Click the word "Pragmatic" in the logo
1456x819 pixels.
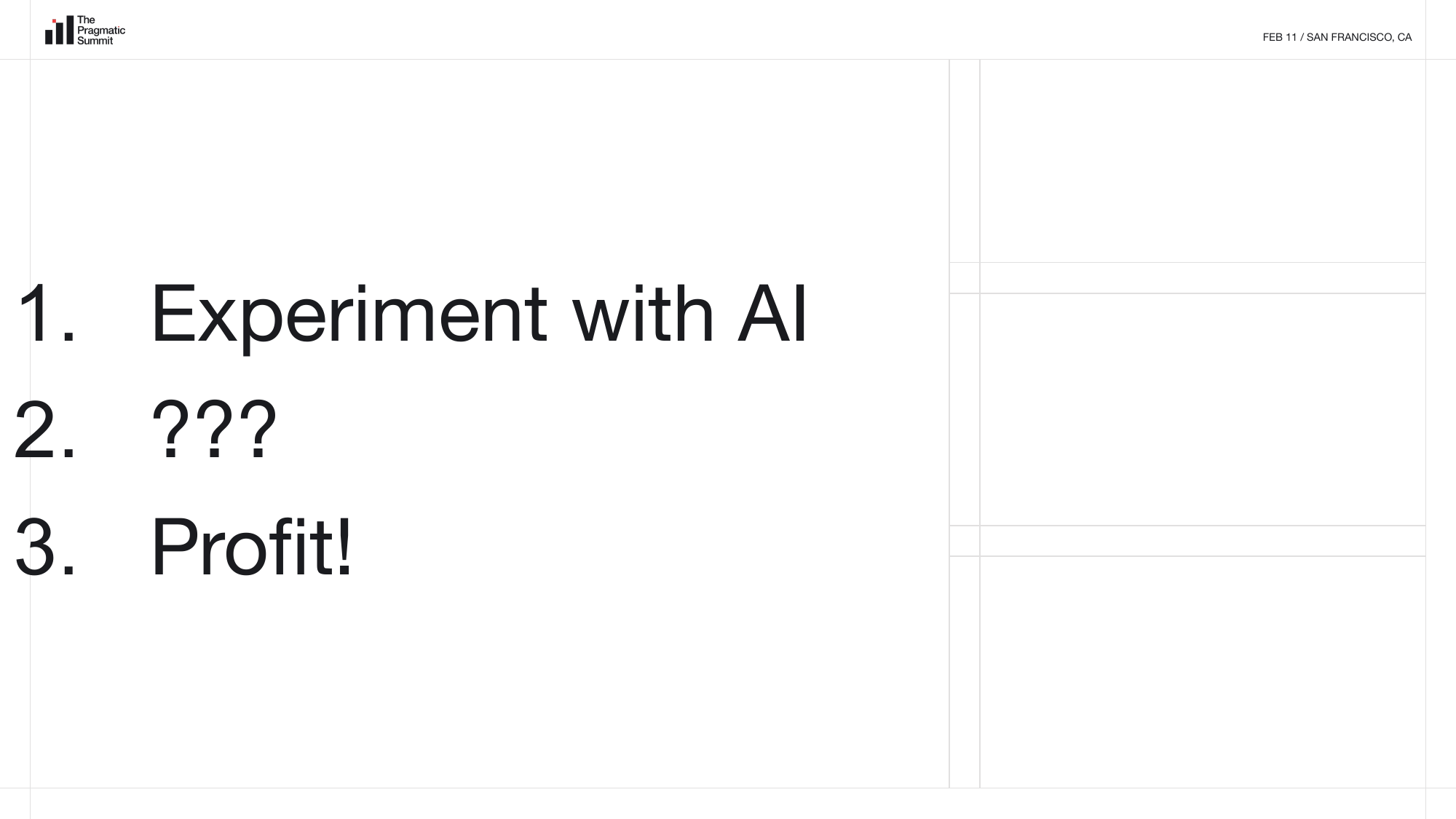(101, 31)
